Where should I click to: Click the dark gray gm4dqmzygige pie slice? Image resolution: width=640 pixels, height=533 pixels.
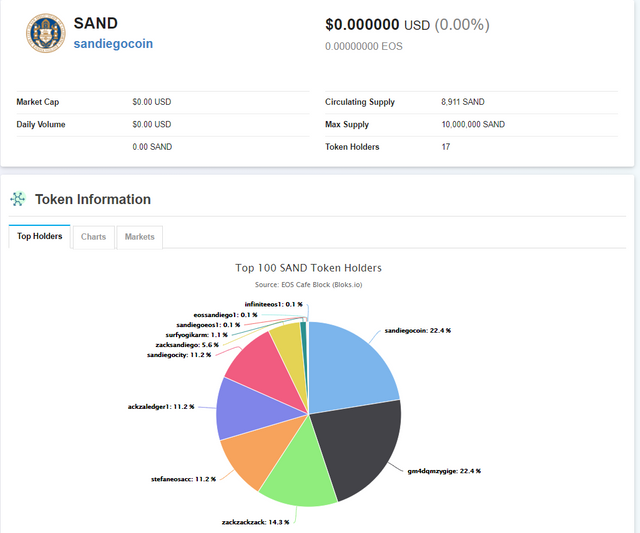point(359,445)
